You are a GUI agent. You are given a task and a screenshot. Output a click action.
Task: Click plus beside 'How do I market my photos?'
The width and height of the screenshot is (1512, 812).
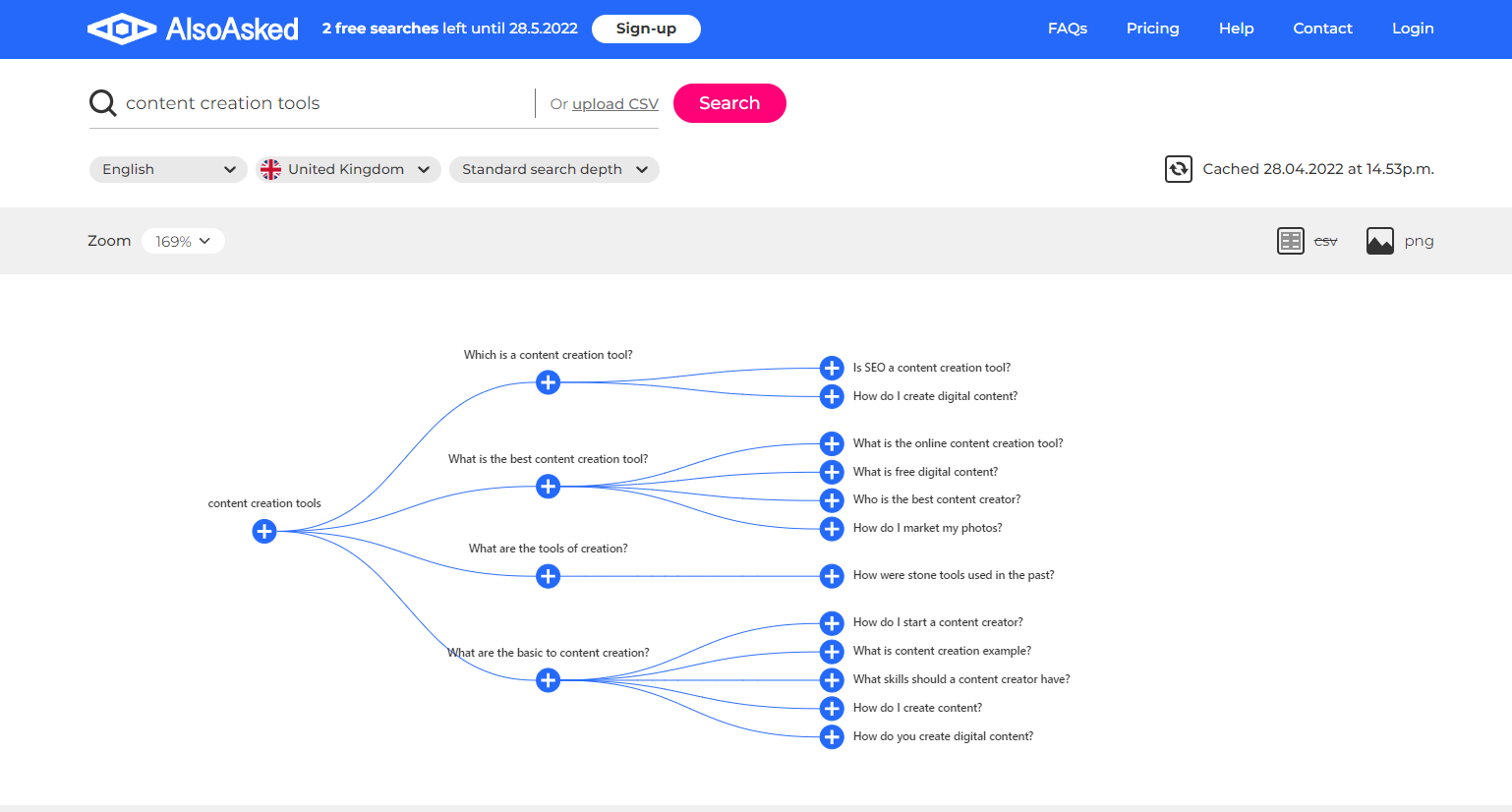832,529
